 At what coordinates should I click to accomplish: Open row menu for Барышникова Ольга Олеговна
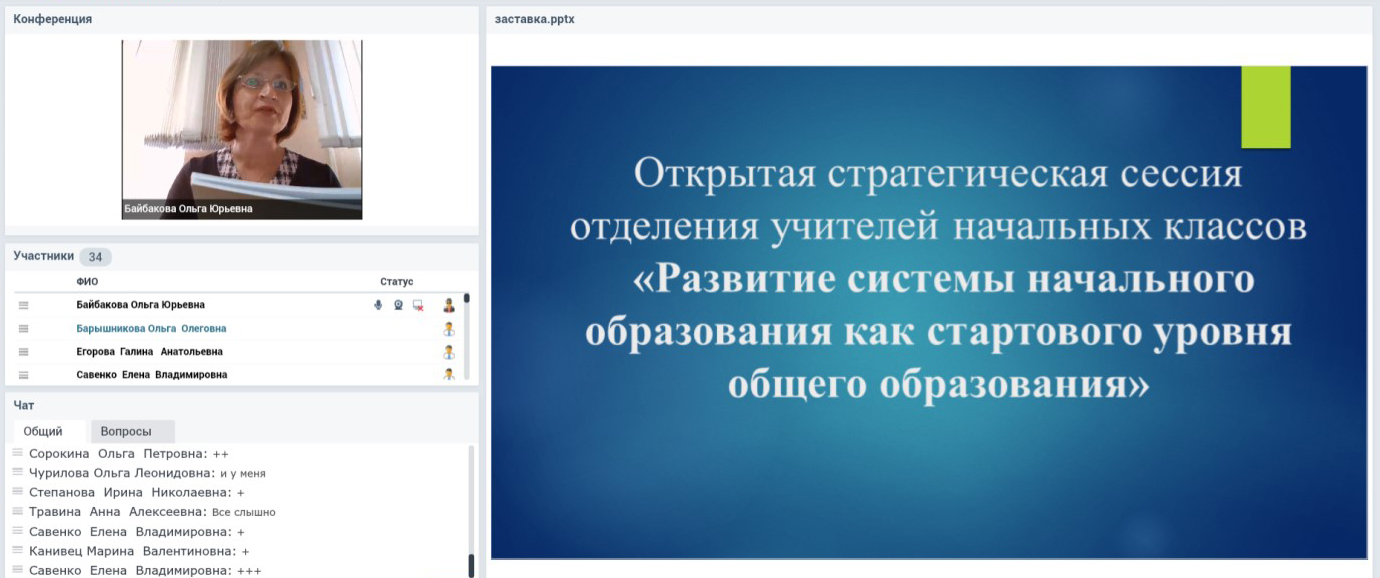pyautogui.click(x=24, y=328)
